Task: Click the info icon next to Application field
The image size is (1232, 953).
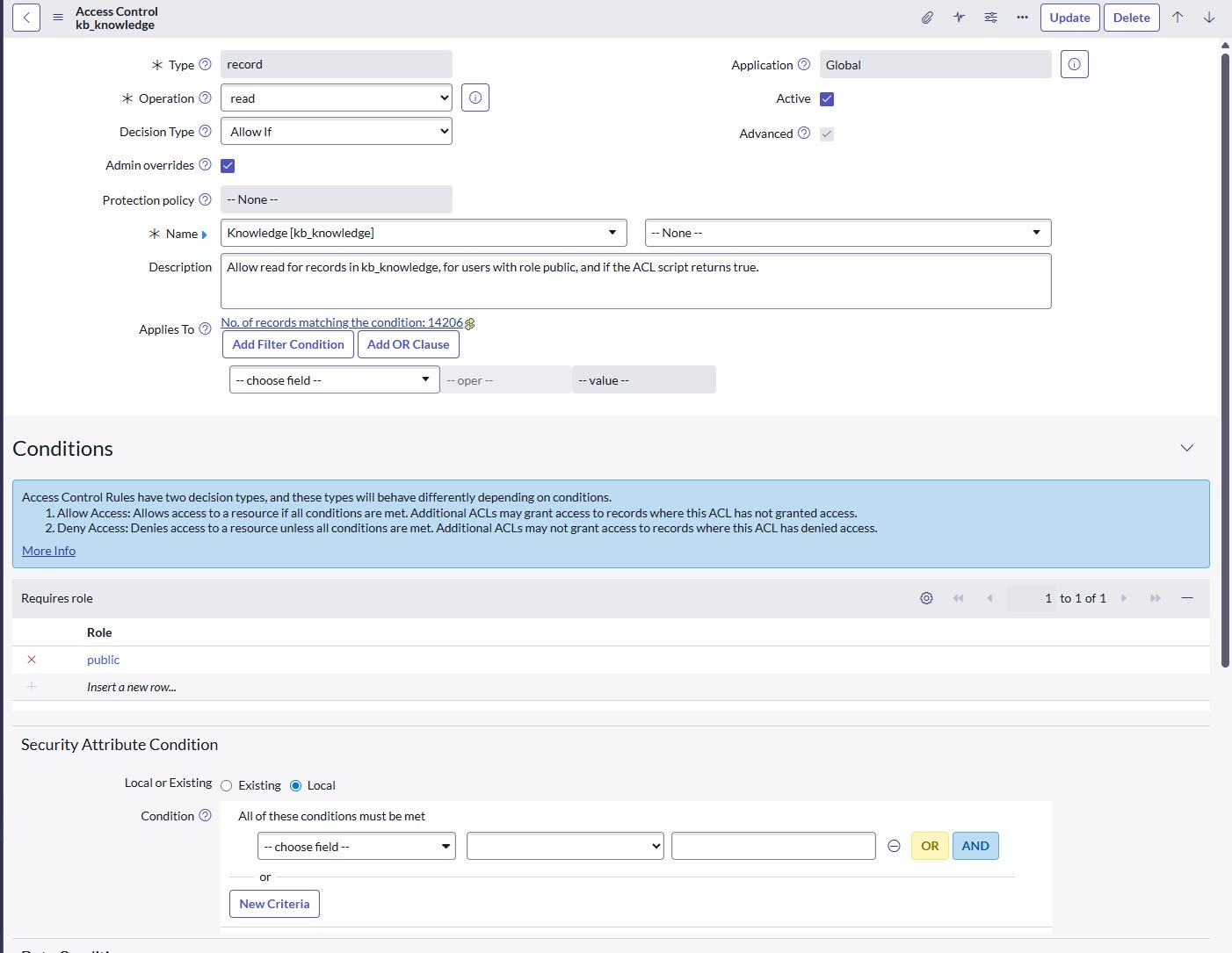Action: [1074, 65]
